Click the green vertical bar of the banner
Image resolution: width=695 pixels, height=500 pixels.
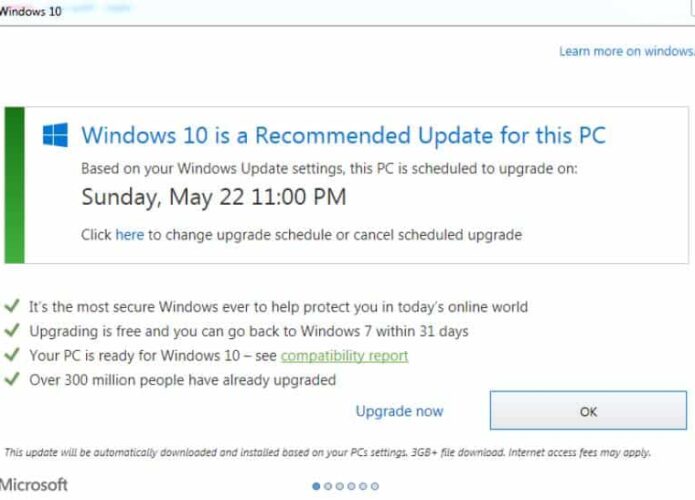(15, 185)
